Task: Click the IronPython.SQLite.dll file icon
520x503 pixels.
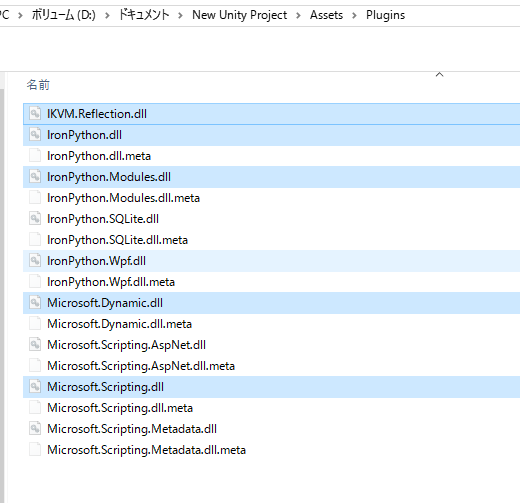Action: [x=35, y=219]
